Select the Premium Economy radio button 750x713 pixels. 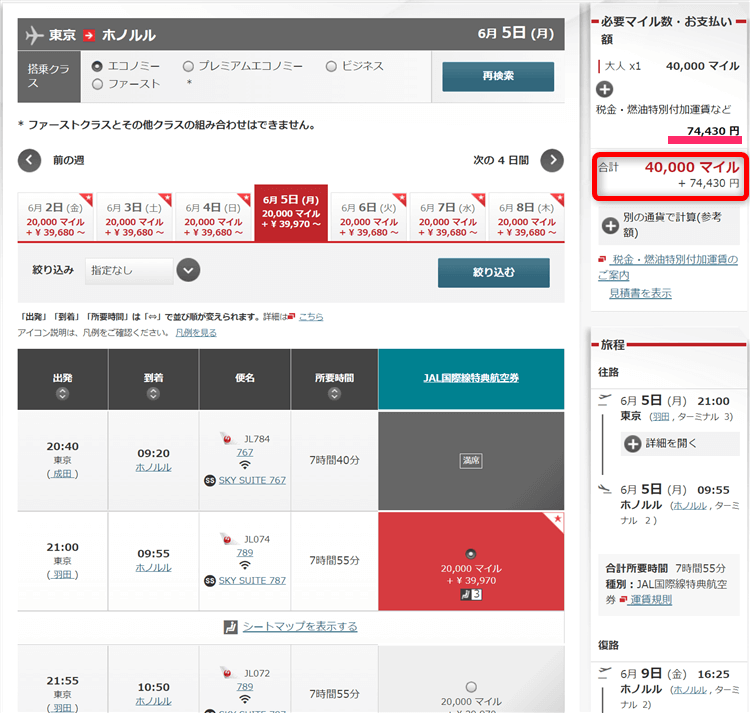[188, 66]
